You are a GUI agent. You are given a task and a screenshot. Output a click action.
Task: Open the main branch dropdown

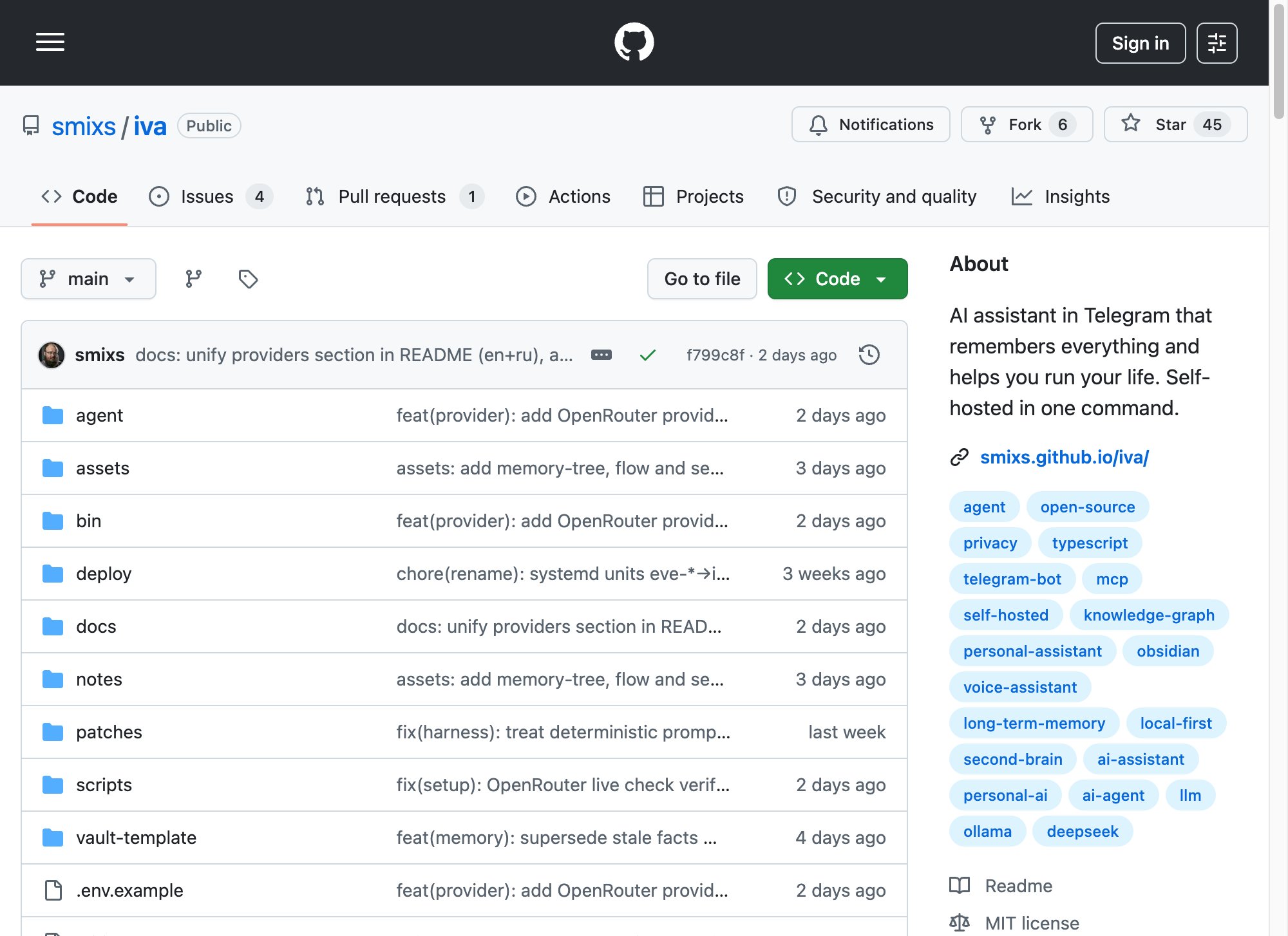[x=88, y=279]
